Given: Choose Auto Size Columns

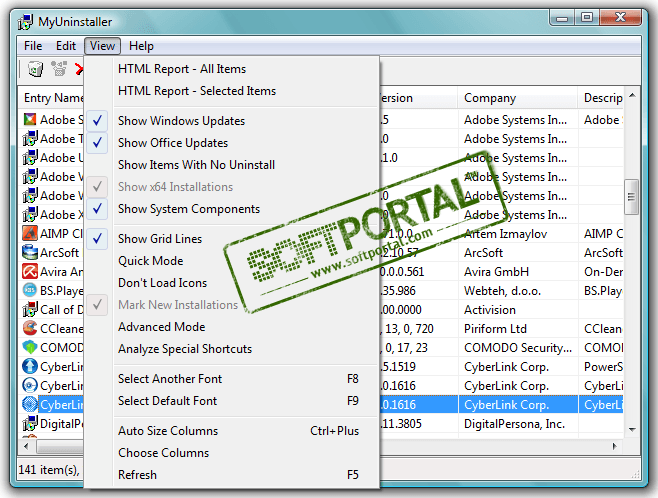Looking at the screenshot, I should pos(231,431).
